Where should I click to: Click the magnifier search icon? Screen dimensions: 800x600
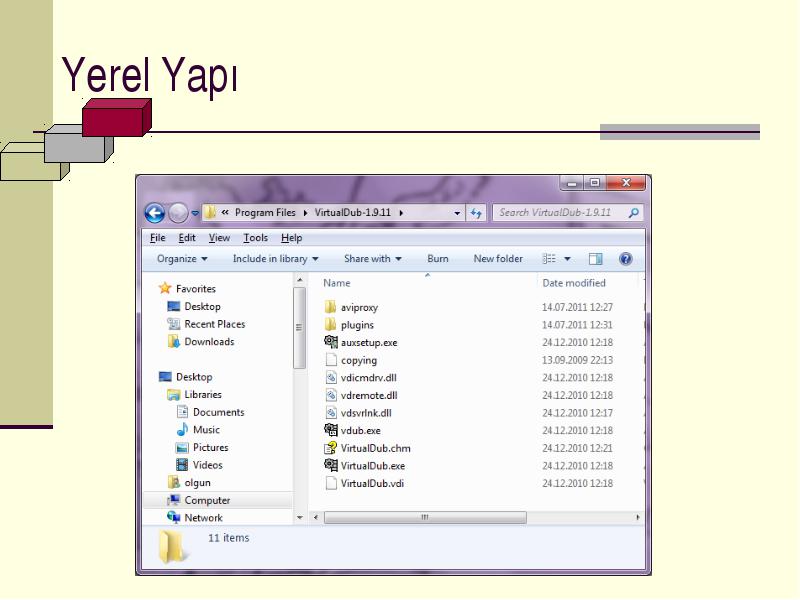click(x=634, y=213)
